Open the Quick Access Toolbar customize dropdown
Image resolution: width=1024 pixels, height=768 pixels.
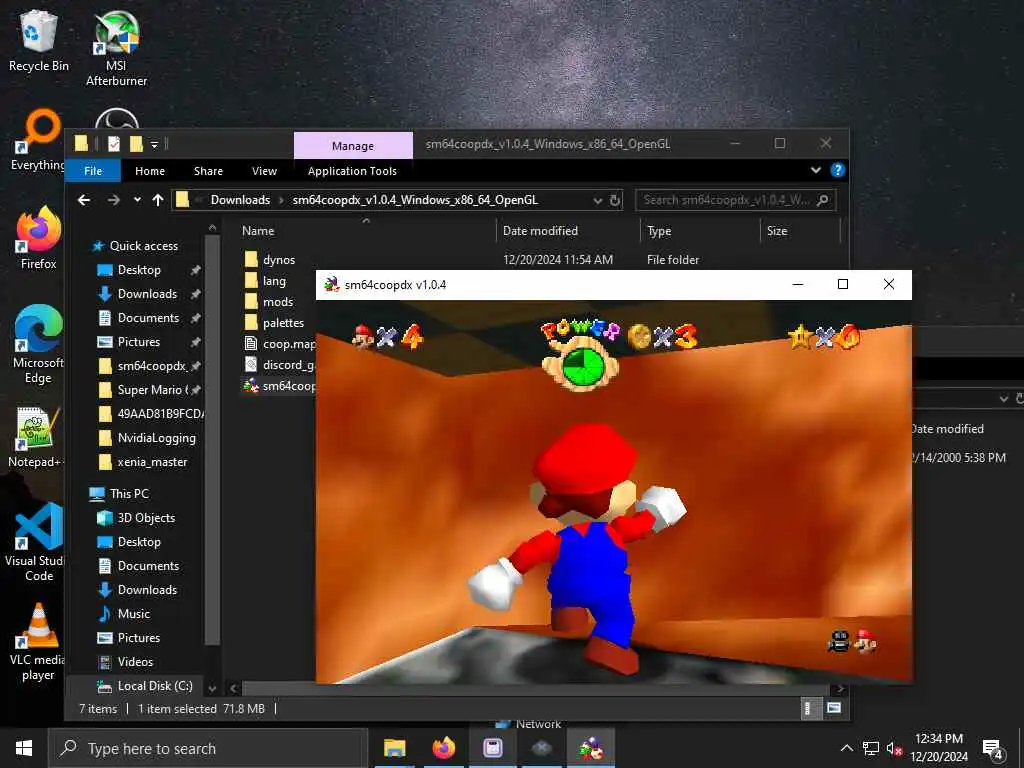pos(155,144)
